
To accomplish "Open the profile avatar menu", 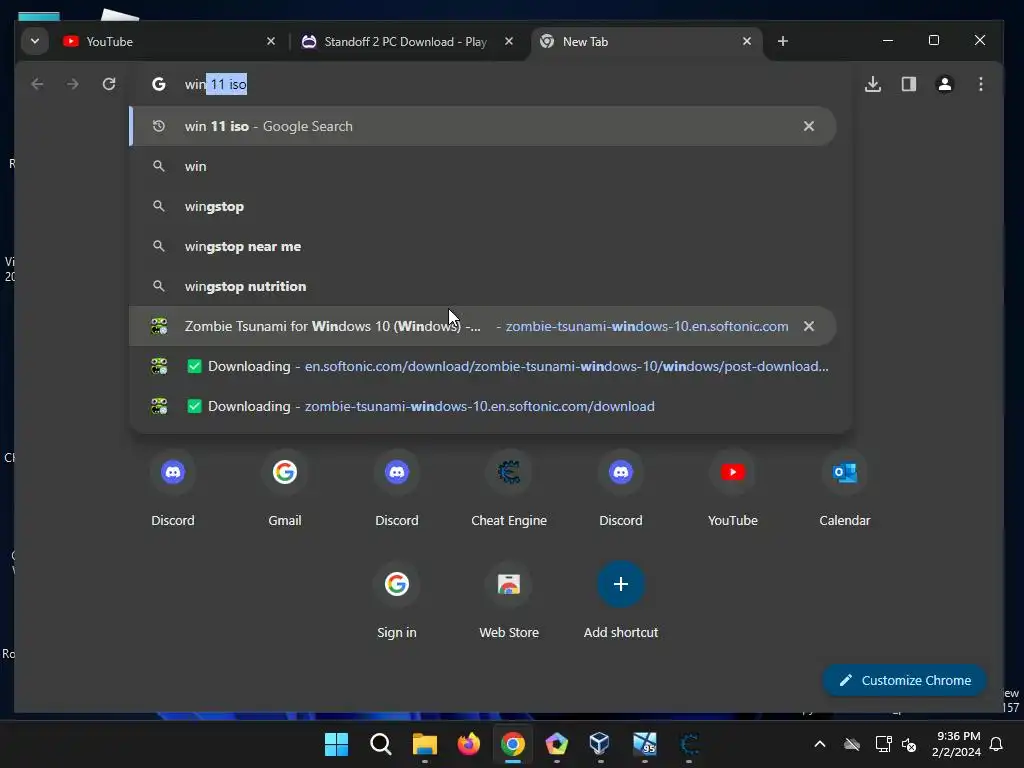I will click(x=944, y=84).
